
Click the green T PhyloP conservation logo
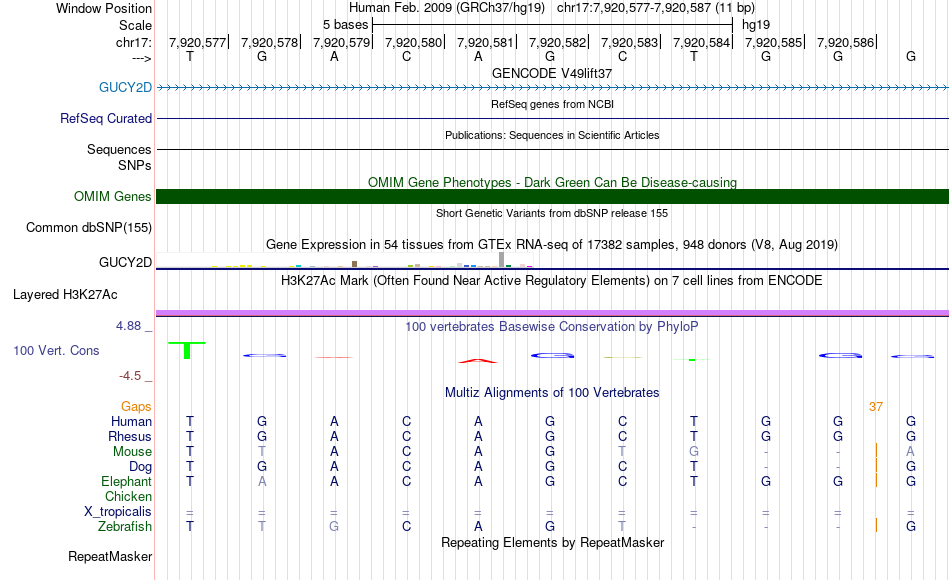point(187,350)
